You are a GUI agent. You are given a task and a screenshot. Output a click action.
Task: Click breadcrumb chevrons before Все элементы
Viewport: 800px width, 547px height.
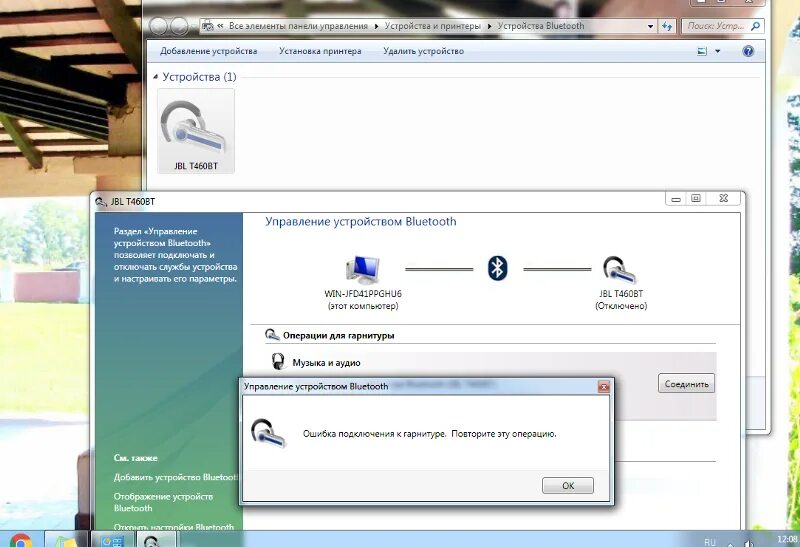tap(220, 26)
